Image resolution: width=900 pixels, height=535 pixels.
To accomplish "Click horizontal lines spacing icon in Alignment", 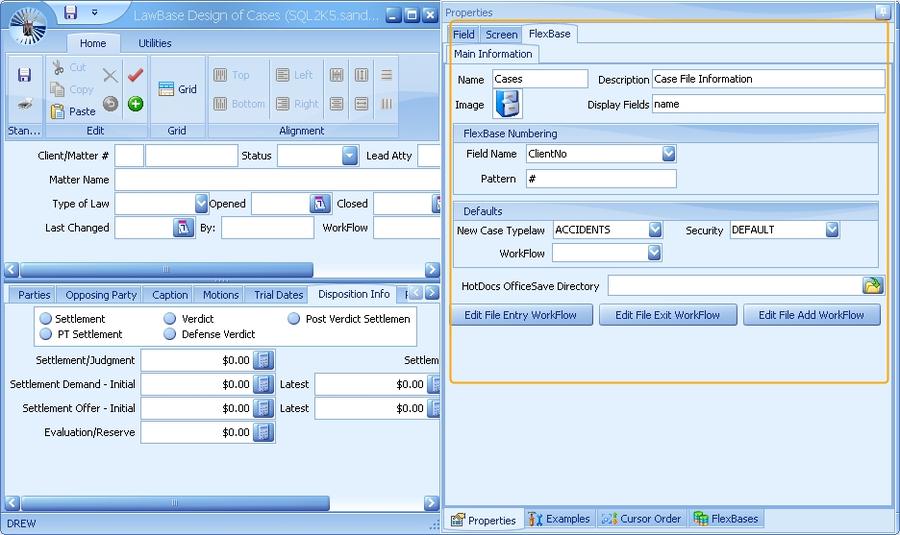I will [x=386, y=75].
